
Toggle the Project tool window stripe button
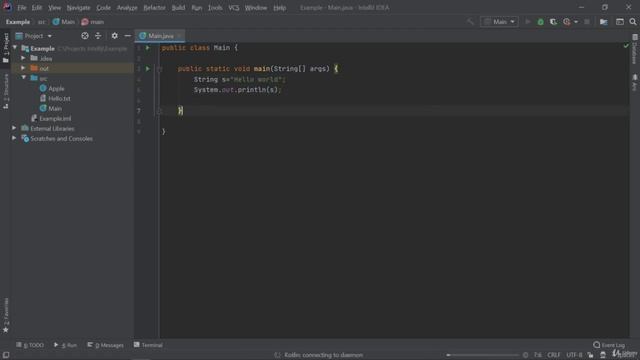6,48
